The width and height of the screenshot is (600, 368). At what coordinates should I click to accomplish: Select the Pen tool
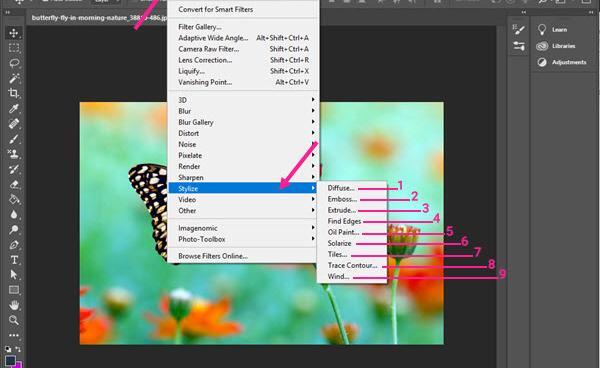tap(14, 245)
